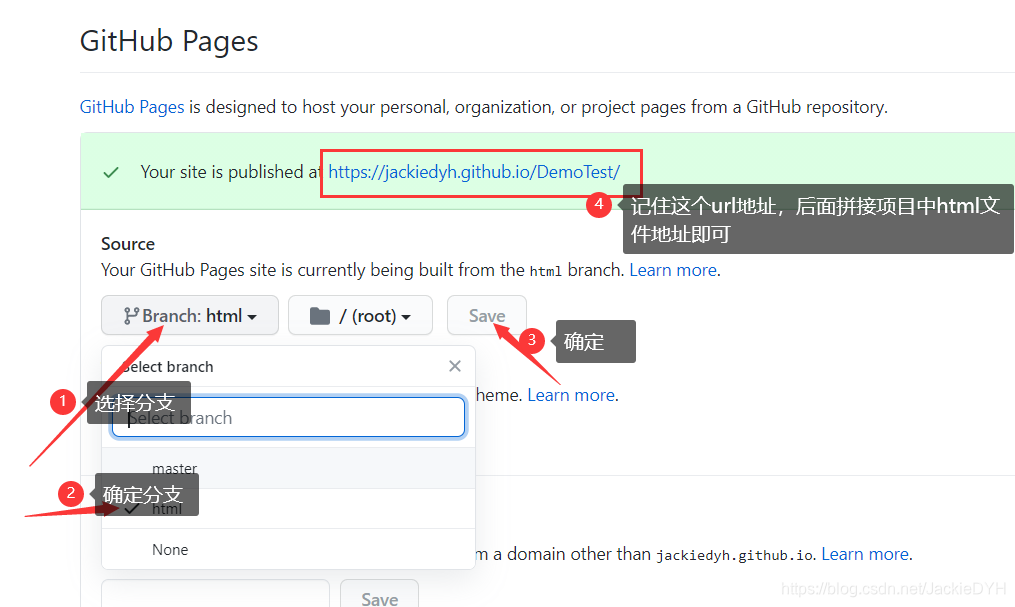This screenshot has height=607, width=1015.
Task: Click the Save button beside custom domain field
Action: pyautogui.click(x=379, y=597)
